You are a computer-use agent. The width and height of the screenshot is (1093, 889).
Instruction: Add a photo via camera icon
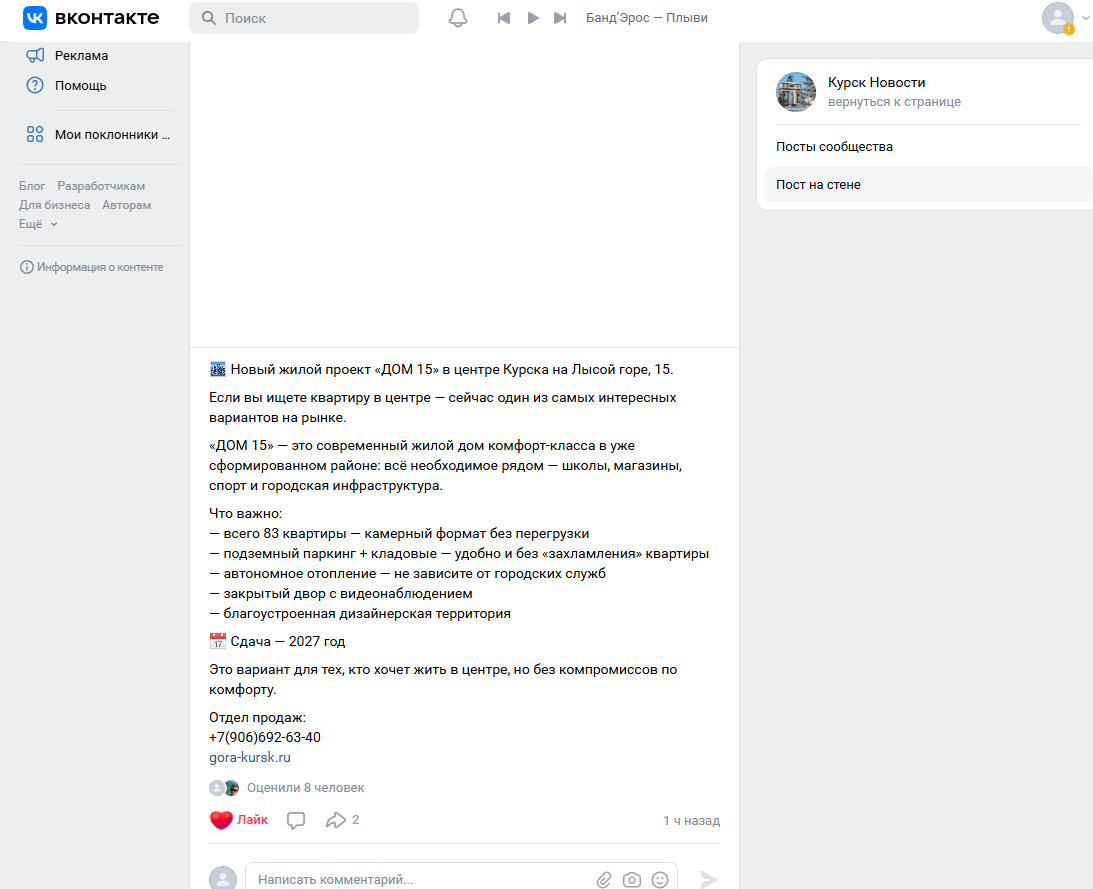(632, 880)
